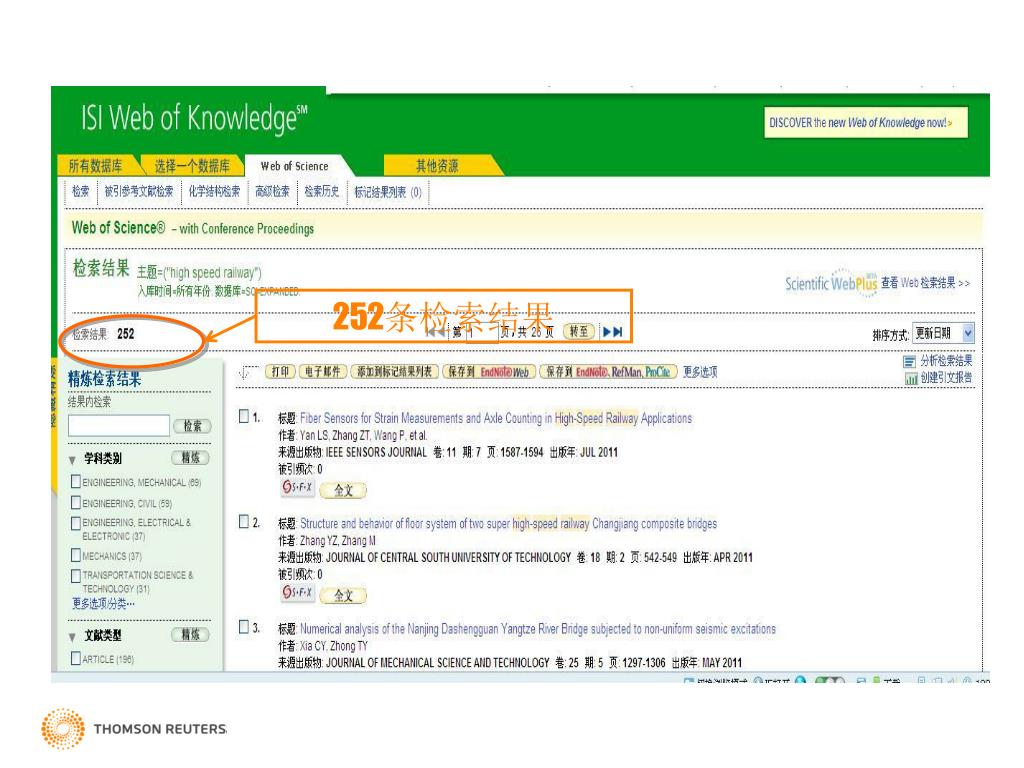Check the ENGINEERING, ELECTRICAL & ELECTRONIC box
The image size is (1024, 768).
click(x=76, y=522)
